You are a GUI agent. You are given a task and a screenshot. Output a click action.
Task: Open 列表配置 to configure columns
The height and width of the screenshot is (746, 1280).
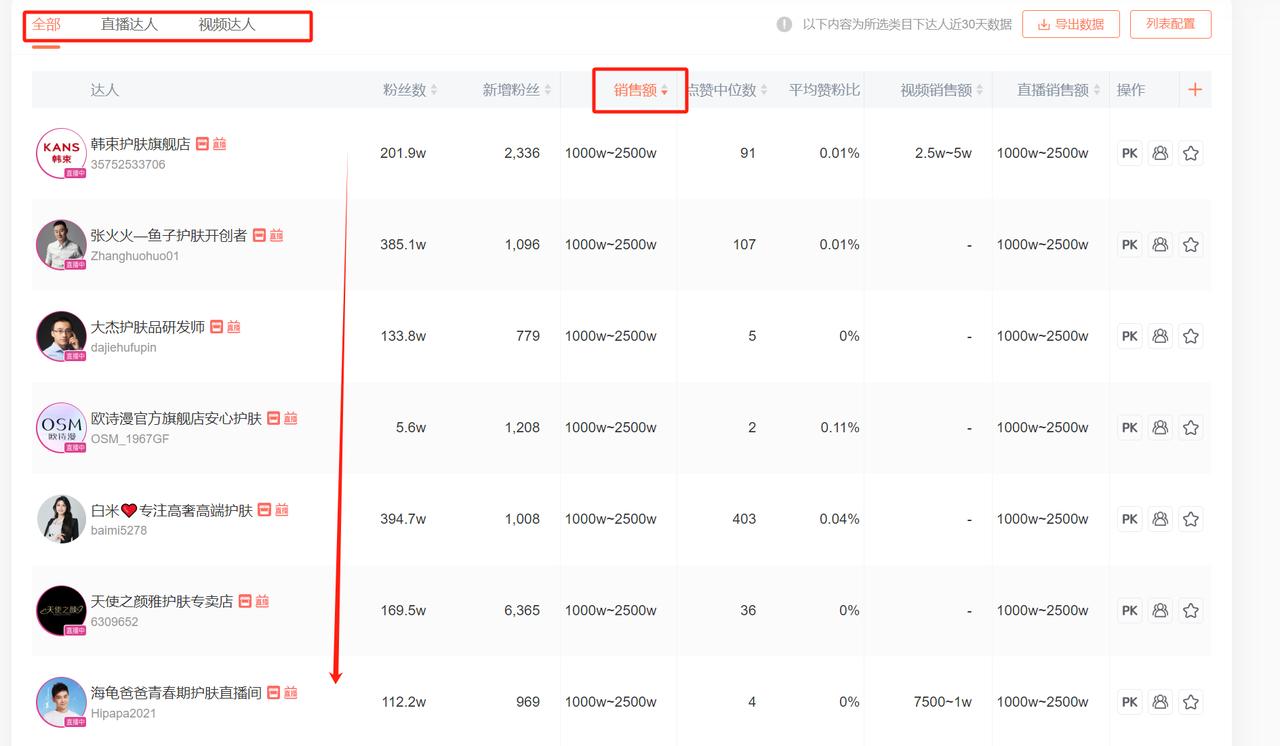coord(1170,24)
